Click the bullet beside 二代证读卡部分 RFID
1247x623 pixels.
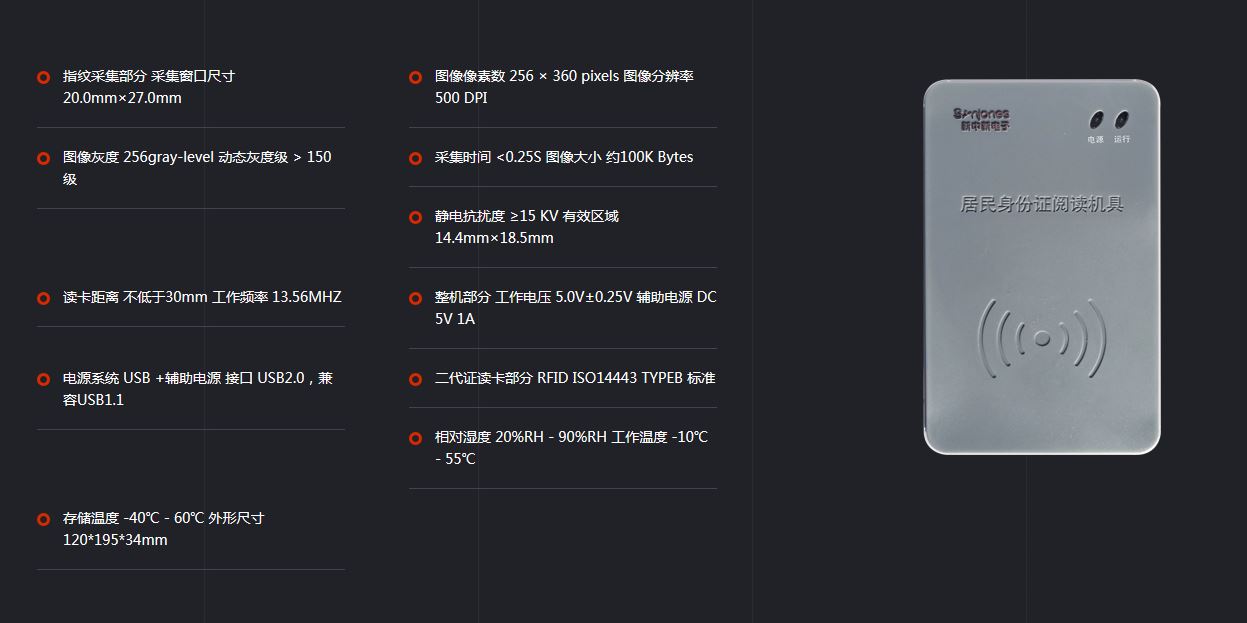coord(415,379)
